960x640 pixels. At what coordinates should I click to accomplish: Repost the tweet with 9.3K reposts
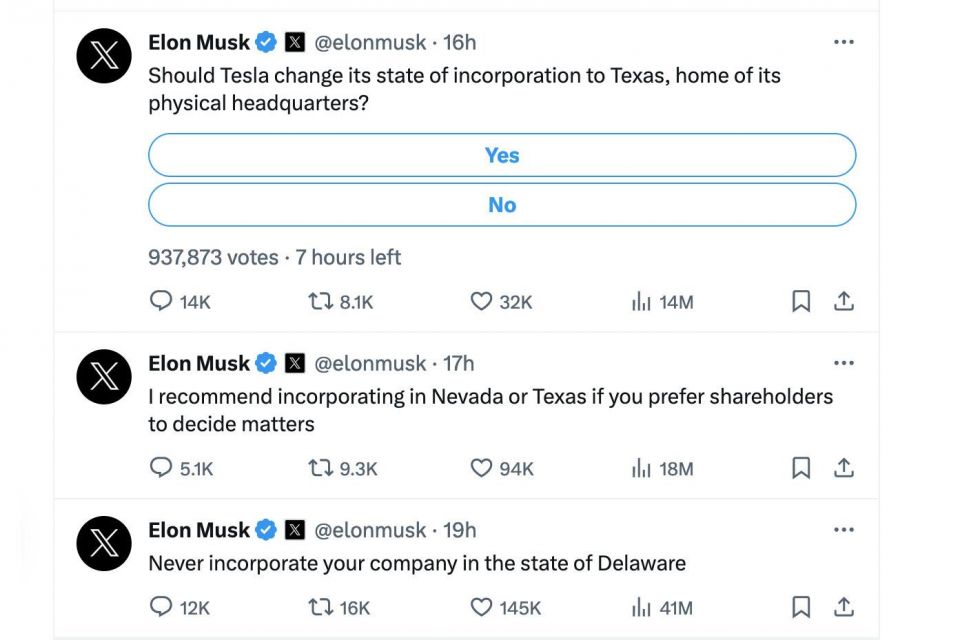click(320, 468)
